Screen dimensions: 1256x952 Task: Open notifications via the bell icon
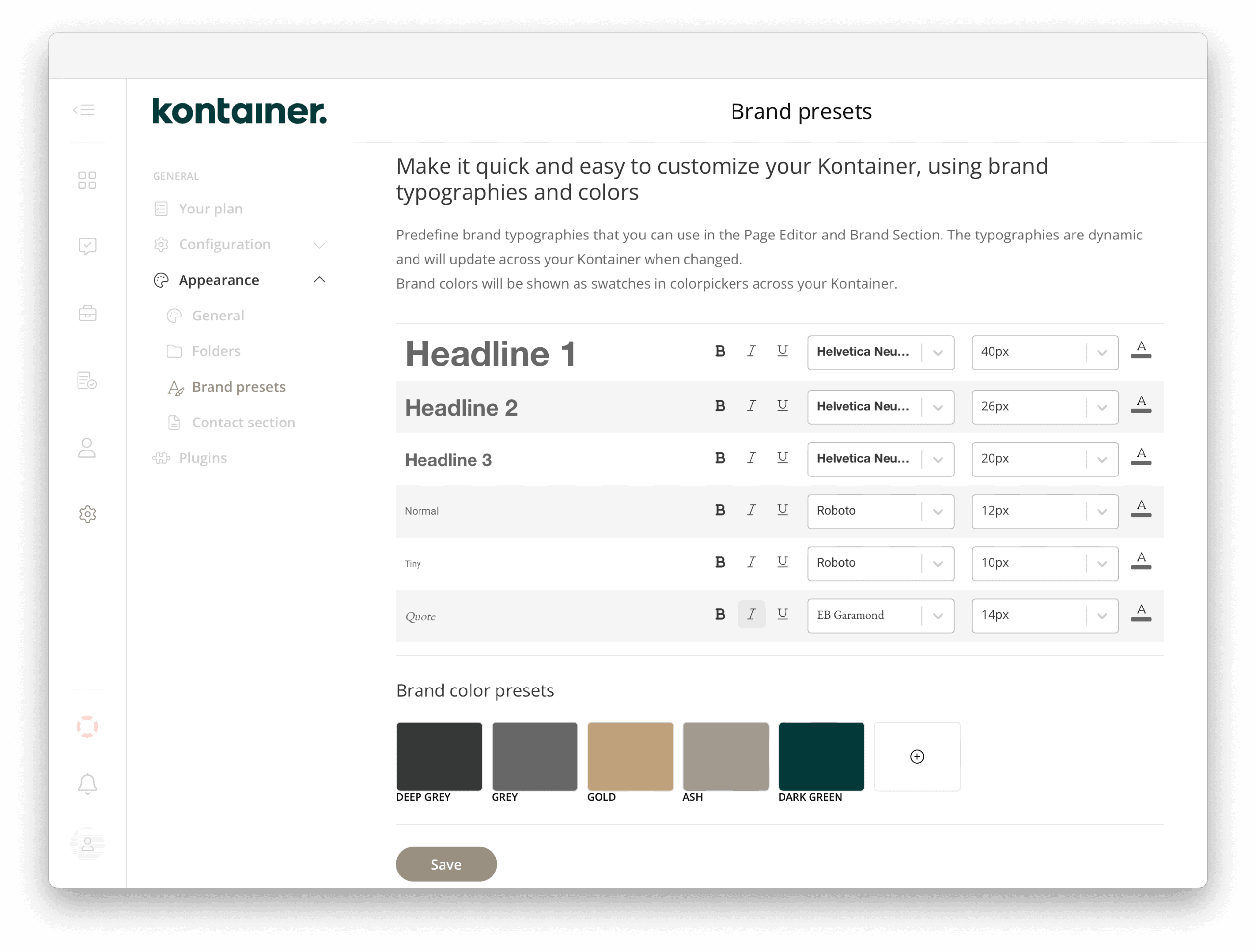pos(87,783)
